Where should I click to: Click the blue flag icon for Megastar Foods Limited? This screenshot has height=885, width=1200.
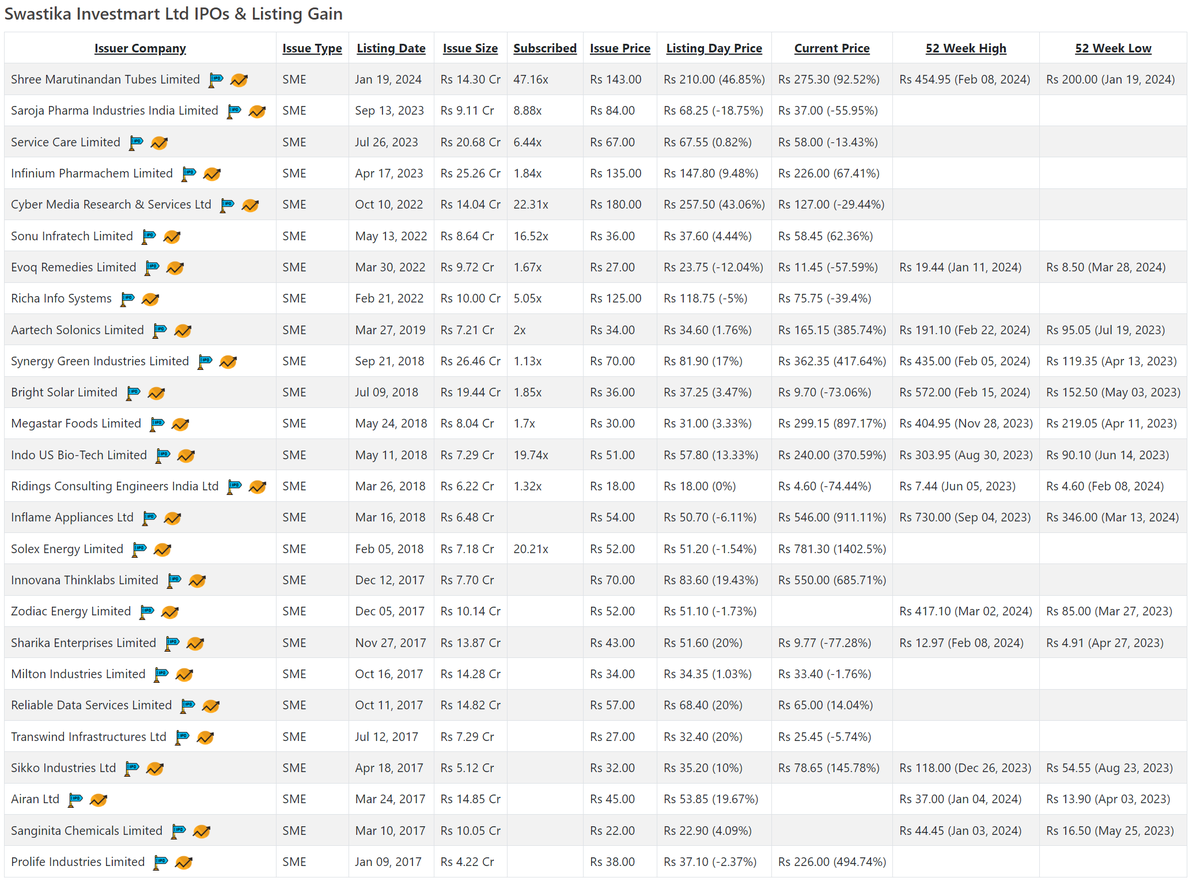click(158, 423)
